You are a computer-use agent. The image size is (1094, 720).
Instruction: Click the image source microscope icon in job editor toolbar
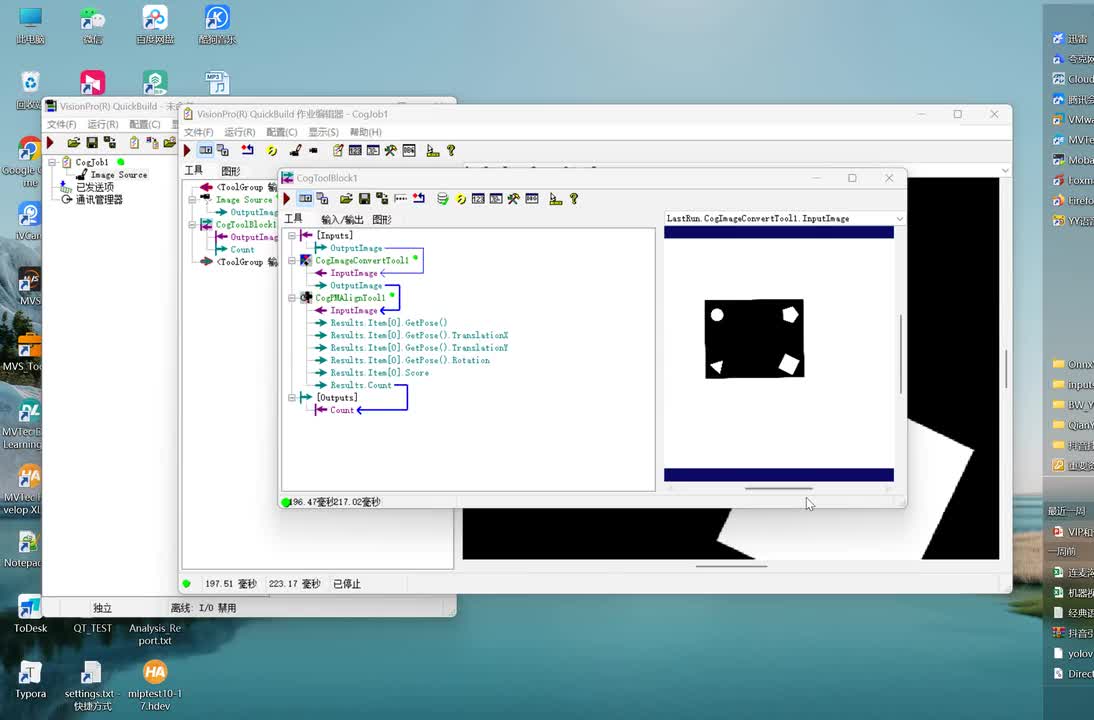(295, 151)
